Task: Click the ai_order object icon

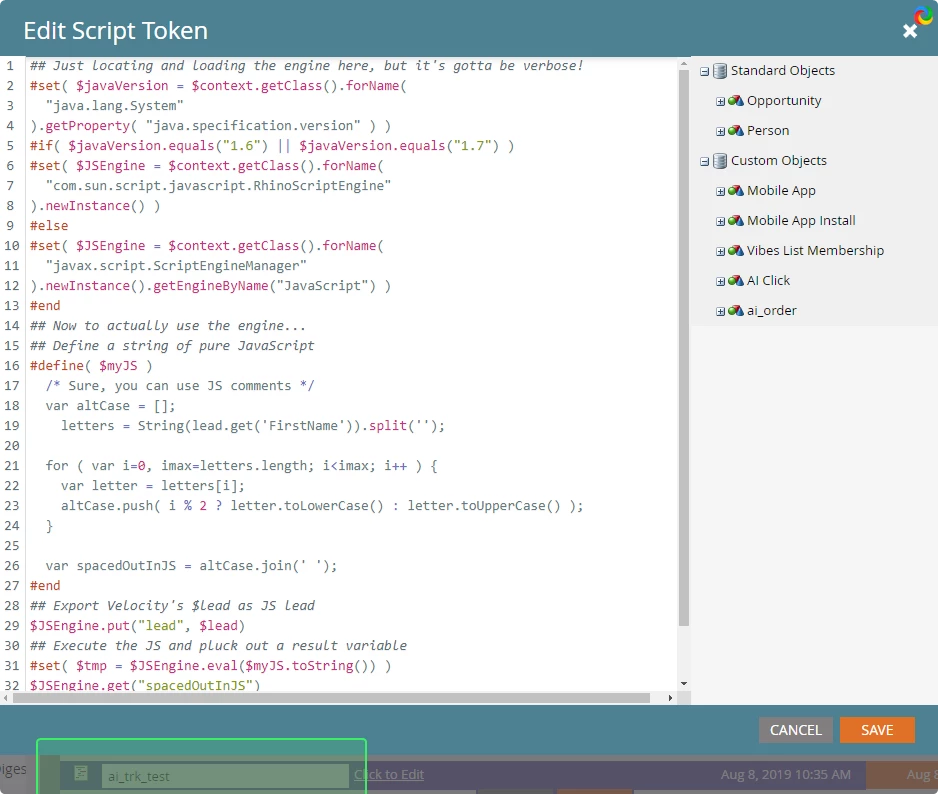Action: click(x=736, y=310)
